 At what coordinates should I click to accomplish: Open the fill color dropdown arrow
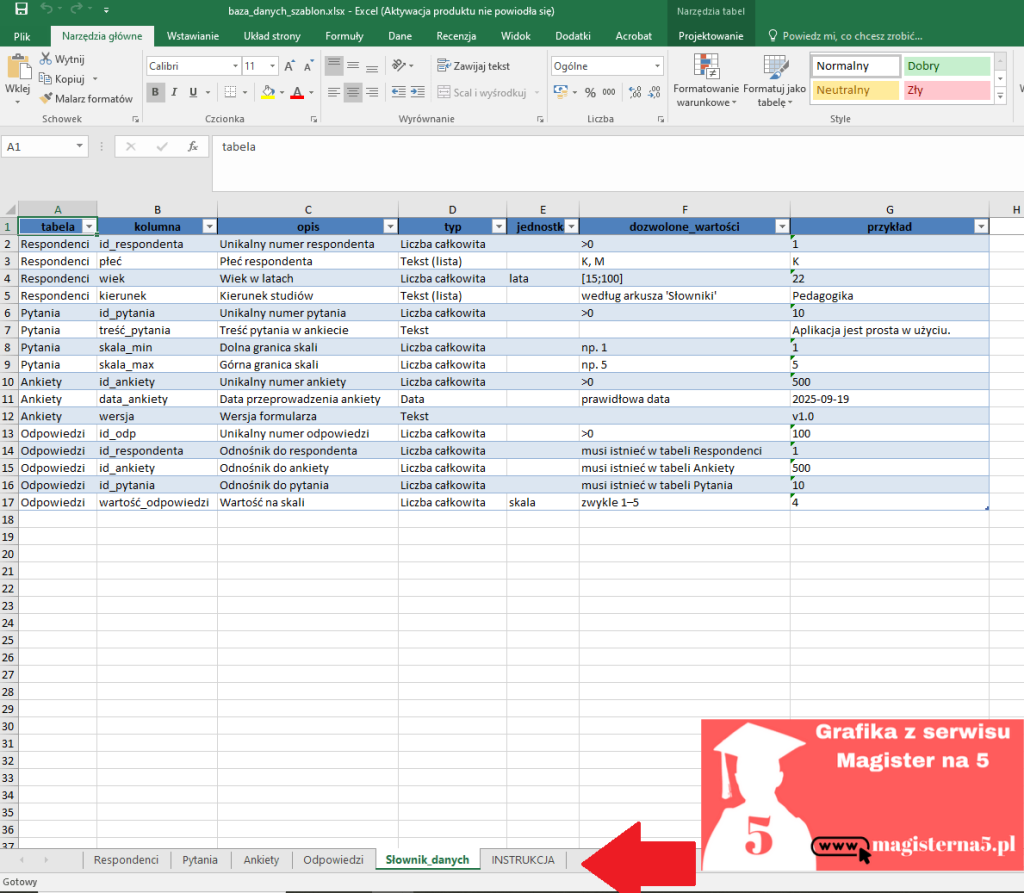pos(283,93)
